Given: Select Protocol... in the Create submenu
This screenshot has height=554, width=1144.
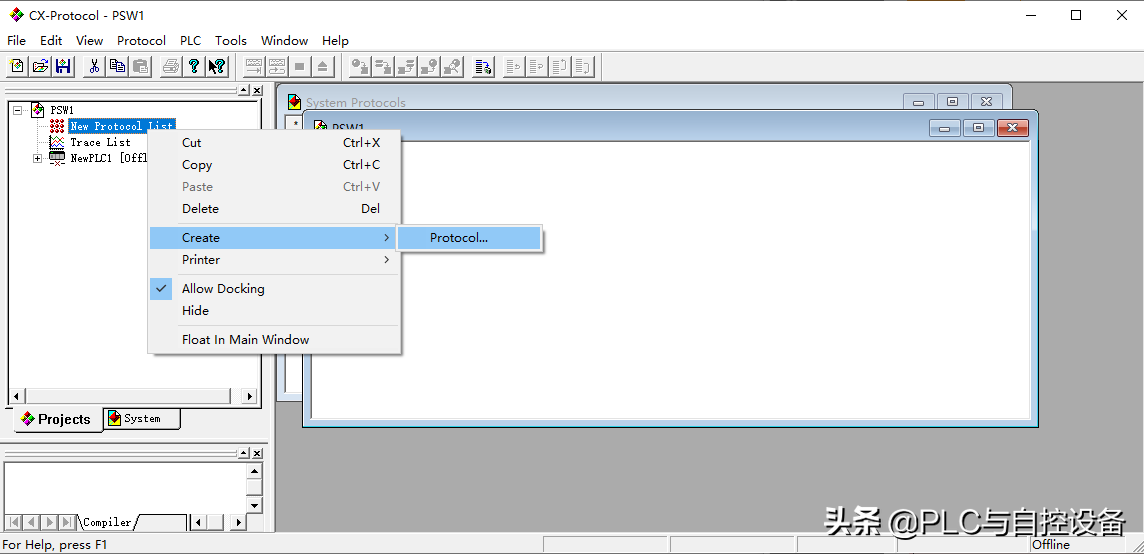Looking at the screenshot, I should click(x=469, y=238).
